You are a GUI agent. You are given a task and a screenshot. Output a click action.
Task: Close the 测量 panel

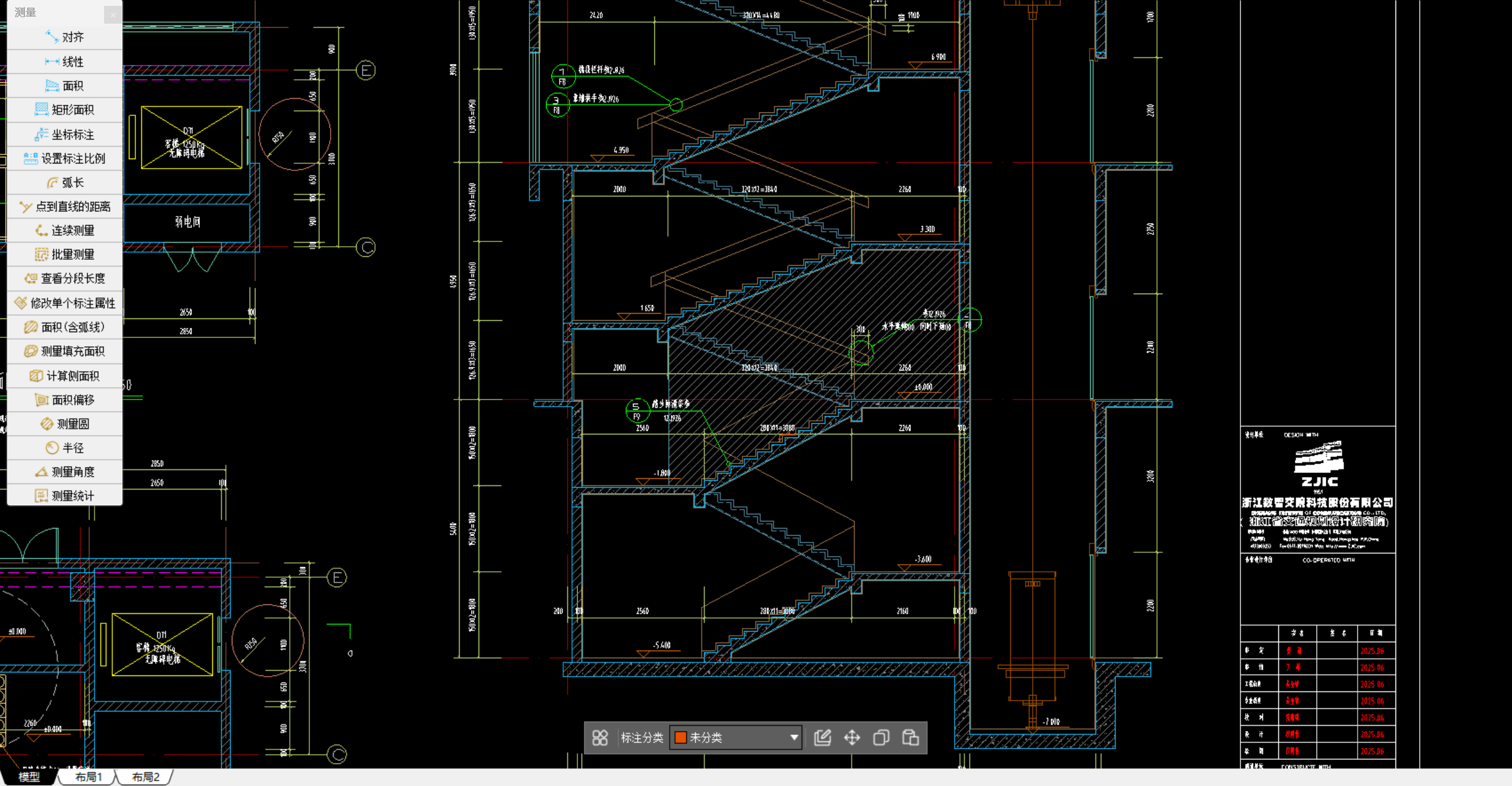tap(113, 14)
